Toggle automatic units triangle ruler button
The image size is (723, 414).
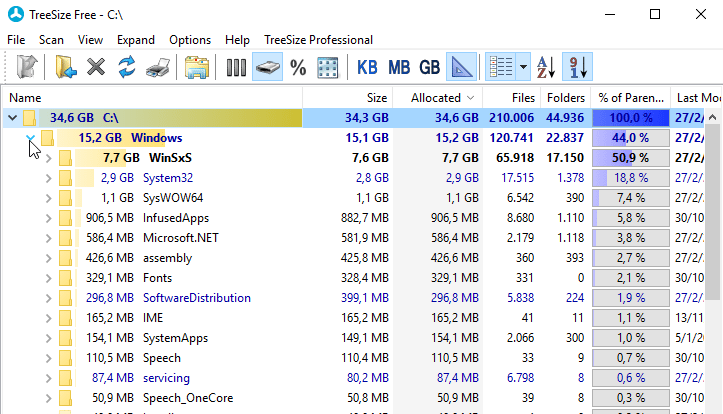tap(461, 68)
